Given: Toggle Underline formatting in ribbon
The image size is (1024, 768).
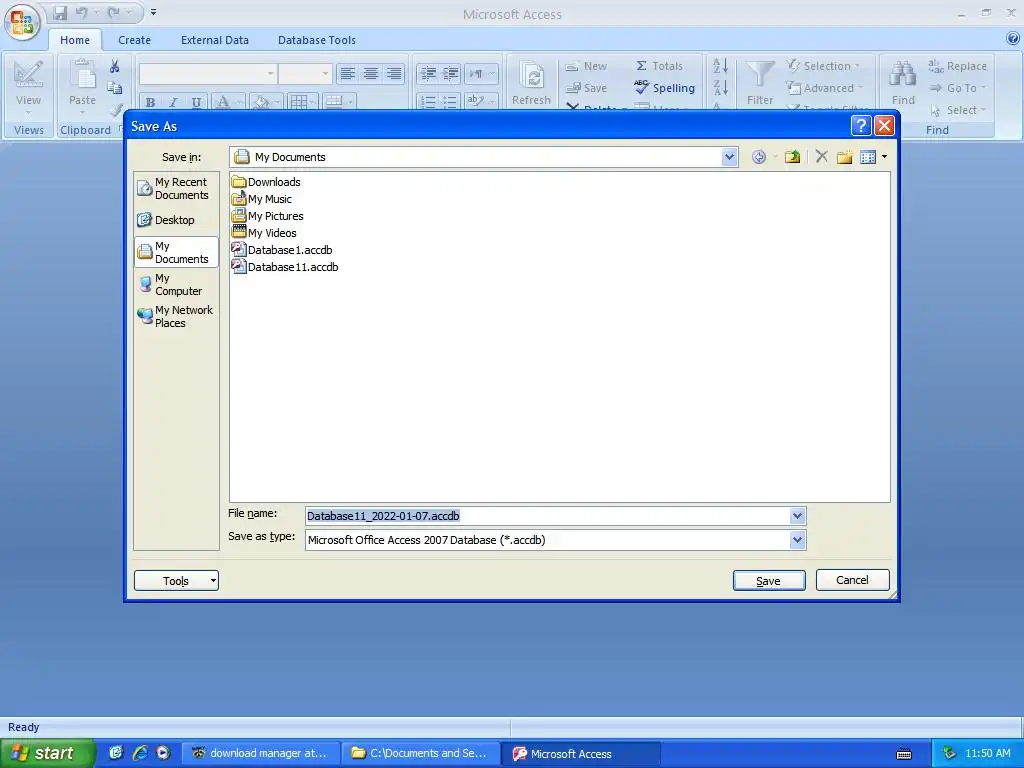Looking at the screenshot, I should click(196, 102).
